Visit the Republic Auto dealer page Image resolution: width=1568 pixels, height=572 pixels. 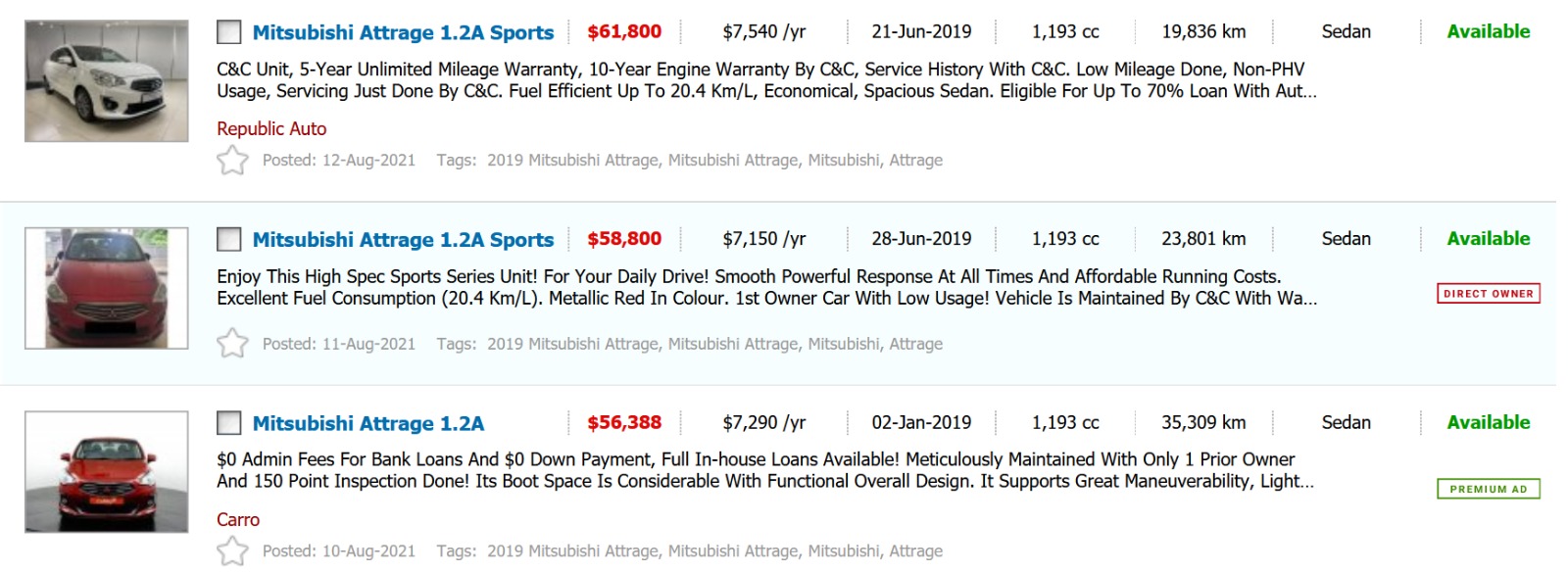[x=271, y=128]
